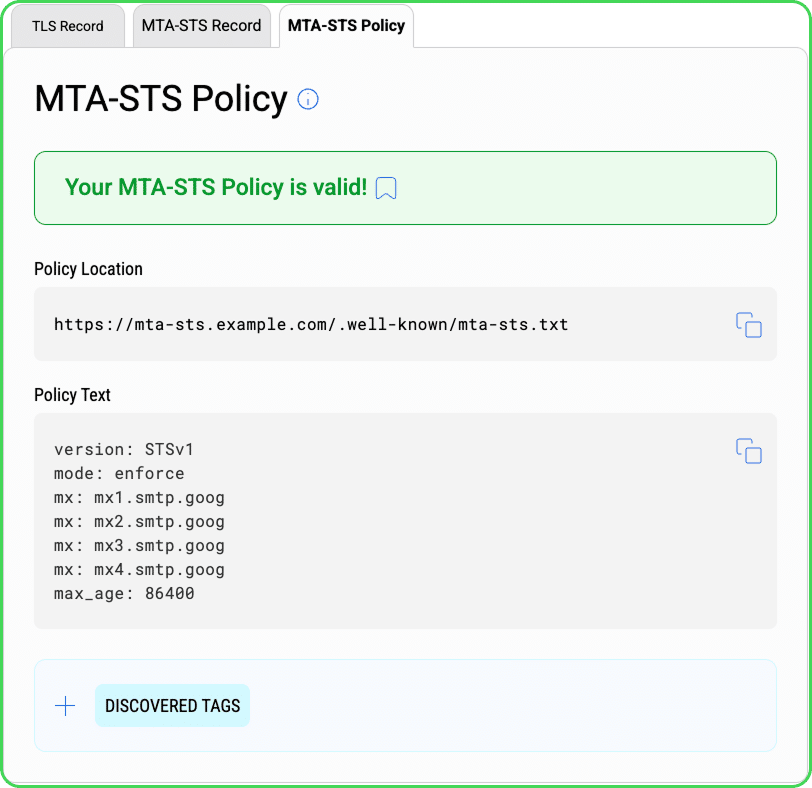Click the DISCOVERED TAGS chip
This screenshot has width=812, height=788.
[x=172, y=705]
